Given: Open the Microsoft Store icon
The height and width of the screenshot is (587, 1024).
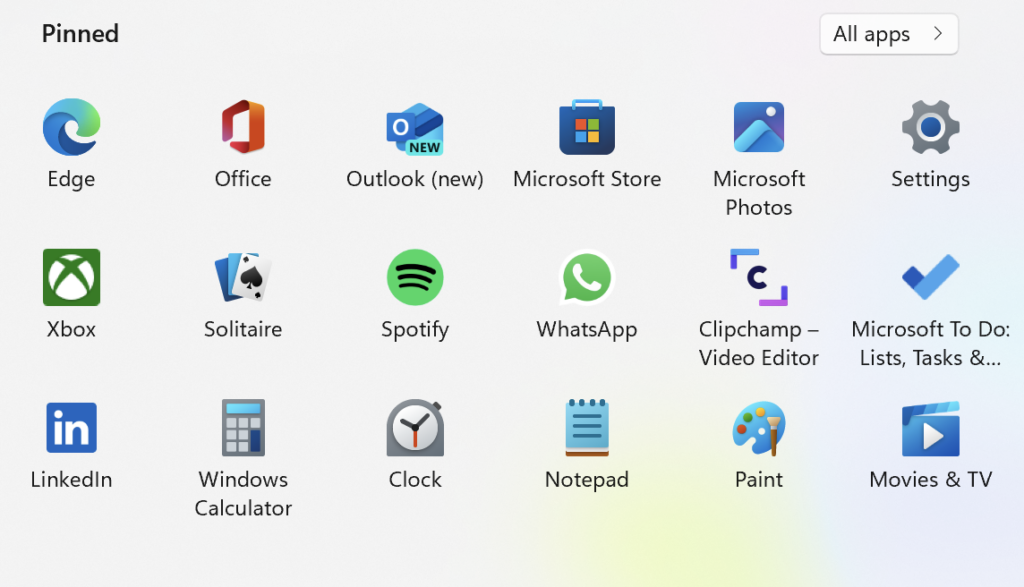Looking at the screenshot, I should (586, 127).
